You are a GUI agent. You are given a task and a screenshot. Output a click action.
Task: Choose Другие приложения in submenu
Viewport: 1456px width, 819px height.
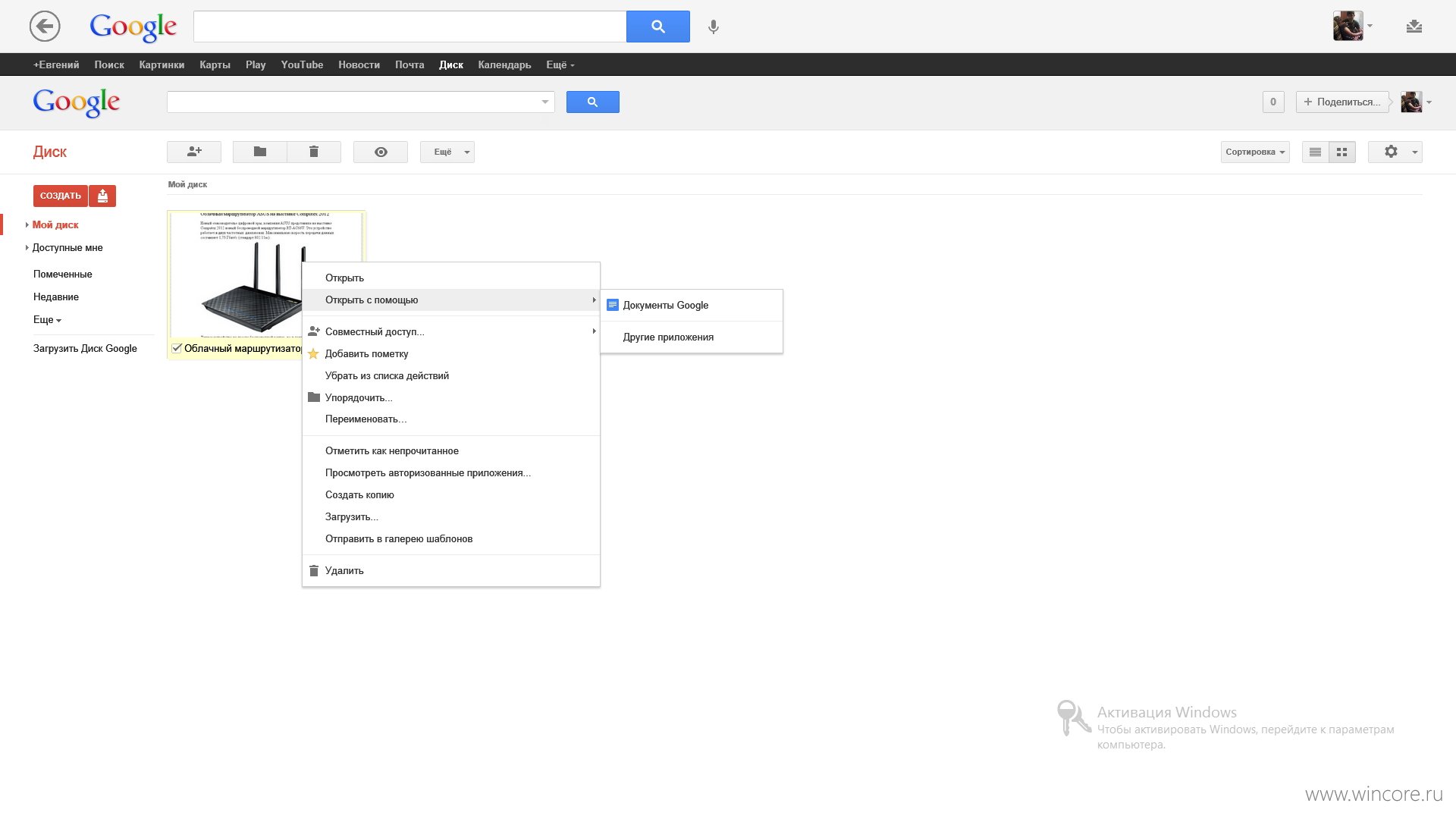coord(692,337)
